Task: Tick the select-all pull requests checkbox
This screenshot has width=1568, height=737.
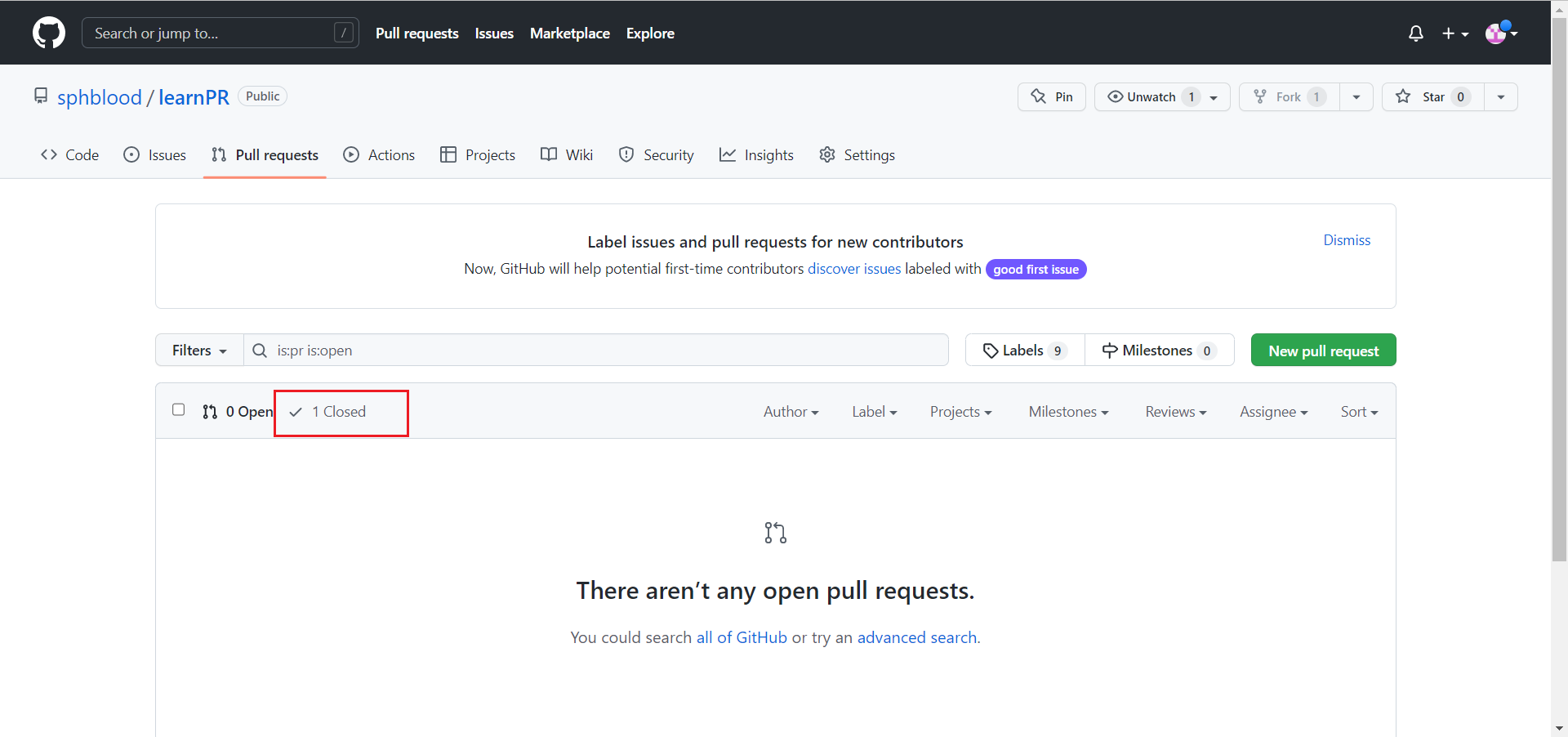Action: click(178, 409)
